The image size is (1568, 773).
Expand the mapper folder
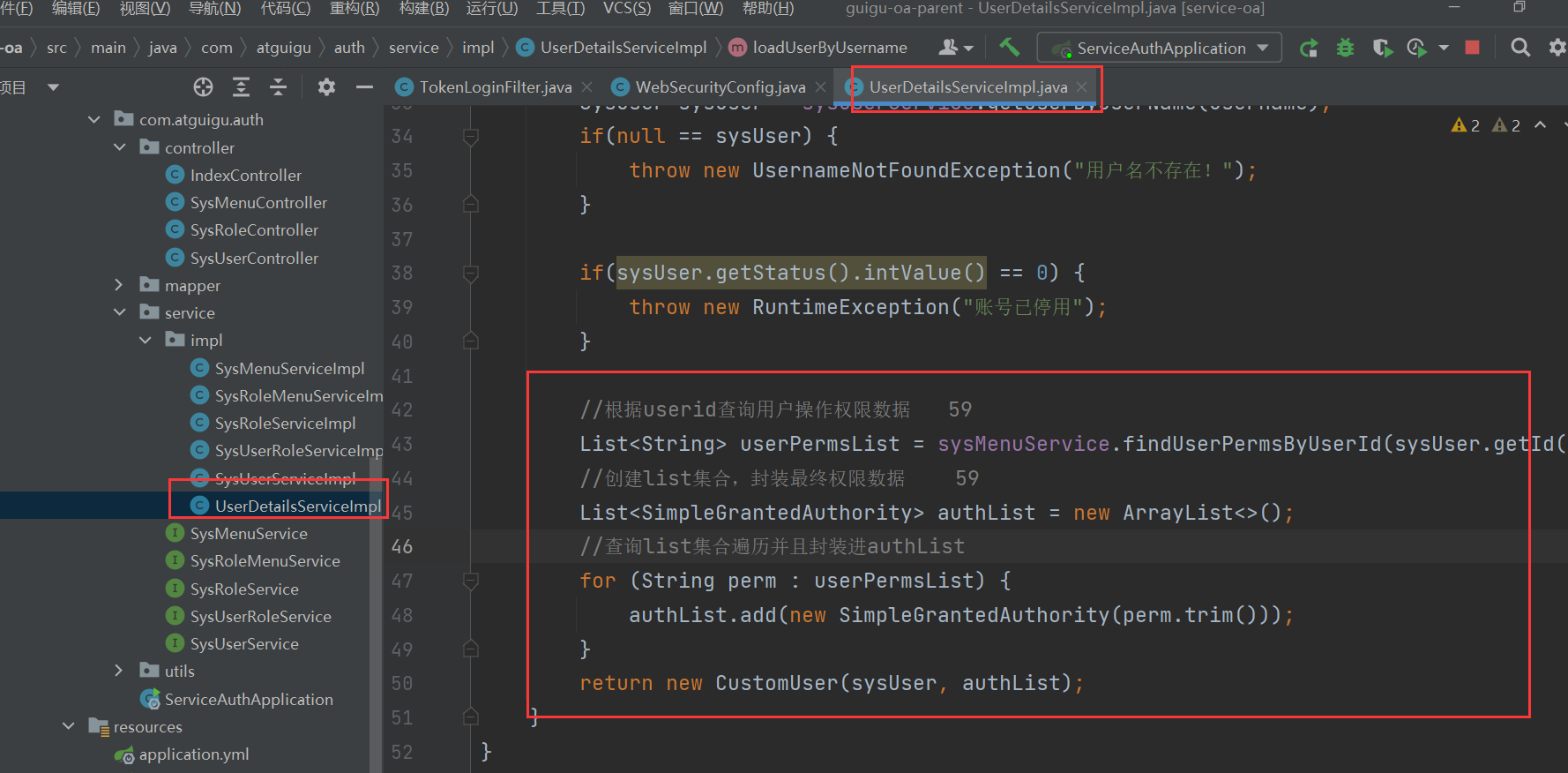[x=119, y=285]
